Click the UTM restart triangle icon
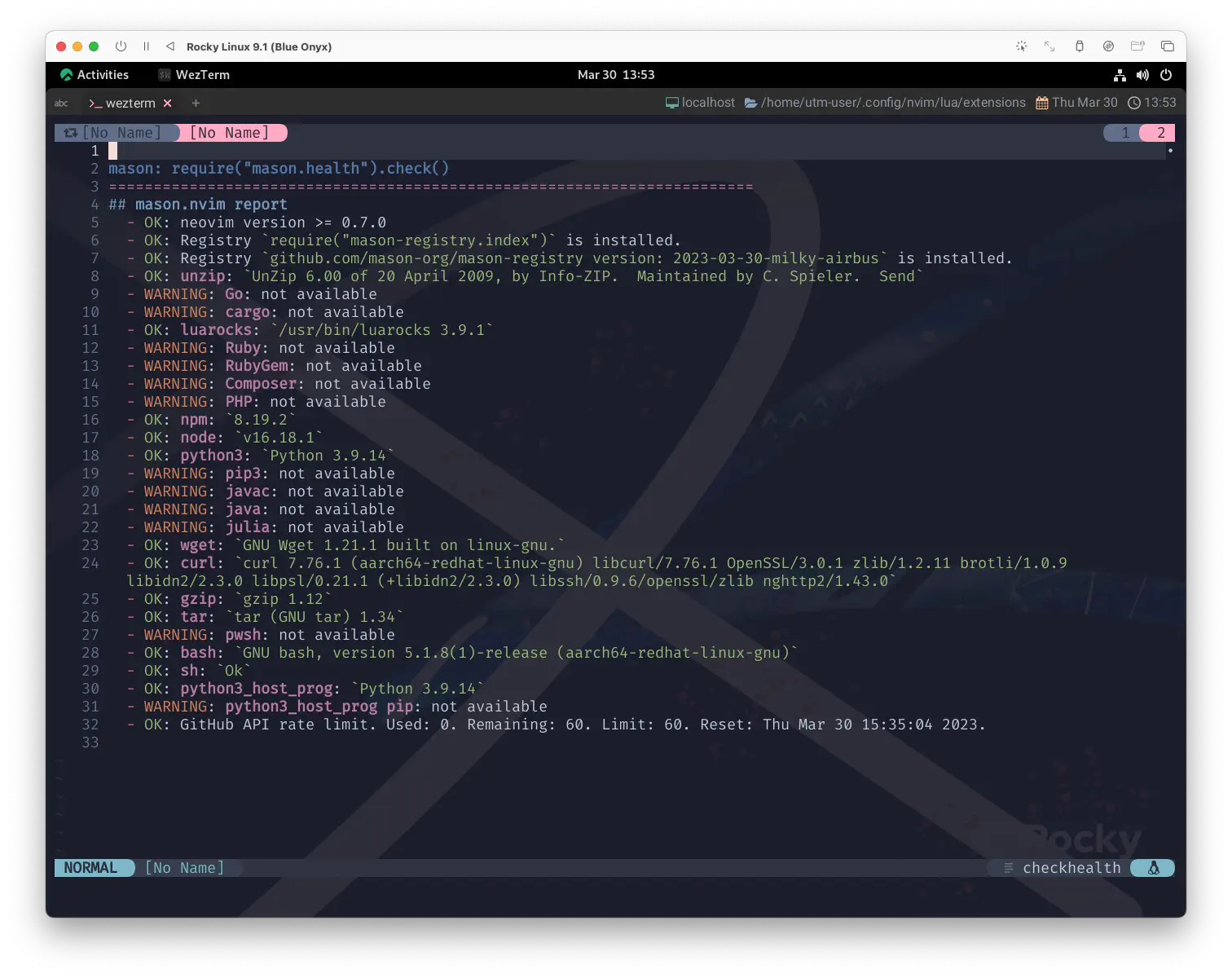The height and width of the screenshot is (978, 1232). click(x=170, y=46)
